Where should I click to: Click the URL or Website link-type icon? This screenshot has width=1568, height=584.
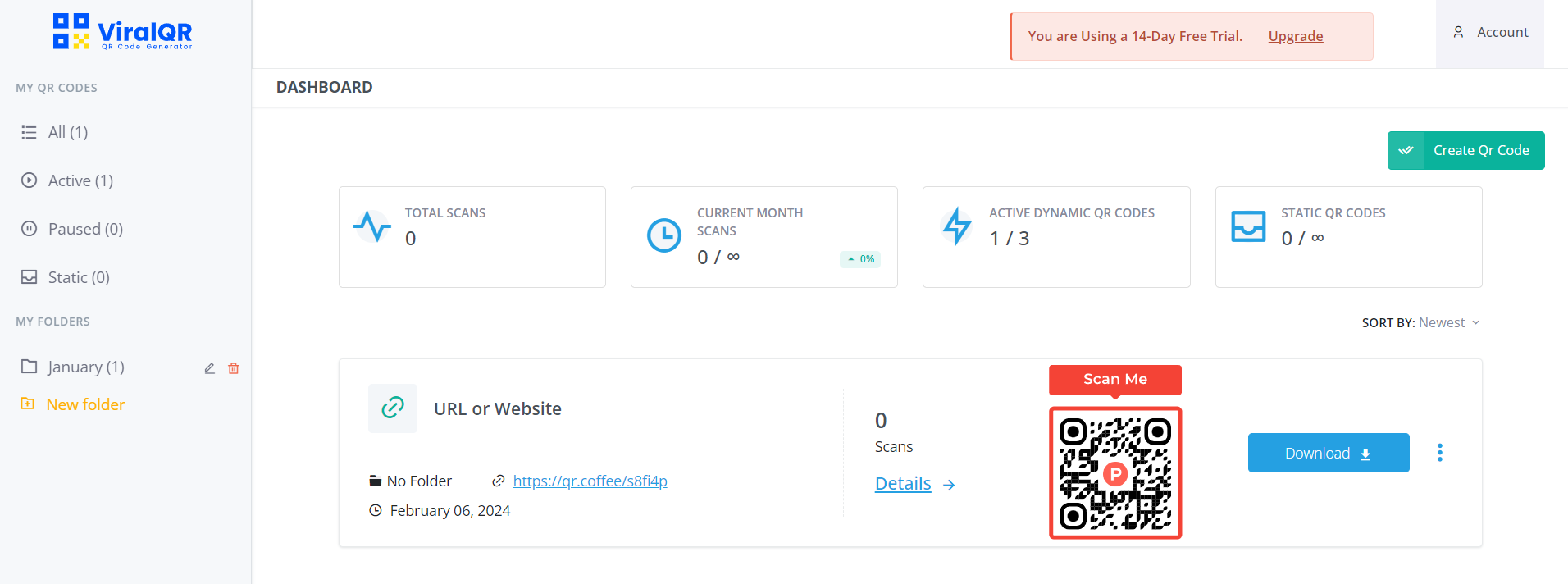pyautogui.click(x=393, y=408)
